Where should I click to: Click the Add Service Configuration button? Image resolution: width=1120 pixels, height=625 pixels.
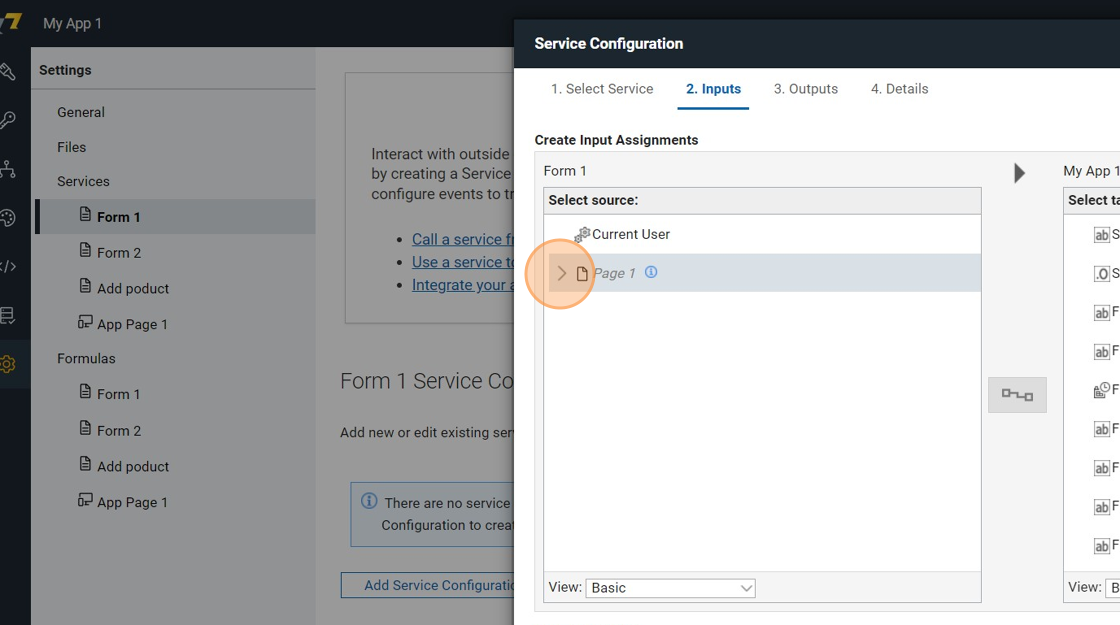tap(430, 585)
